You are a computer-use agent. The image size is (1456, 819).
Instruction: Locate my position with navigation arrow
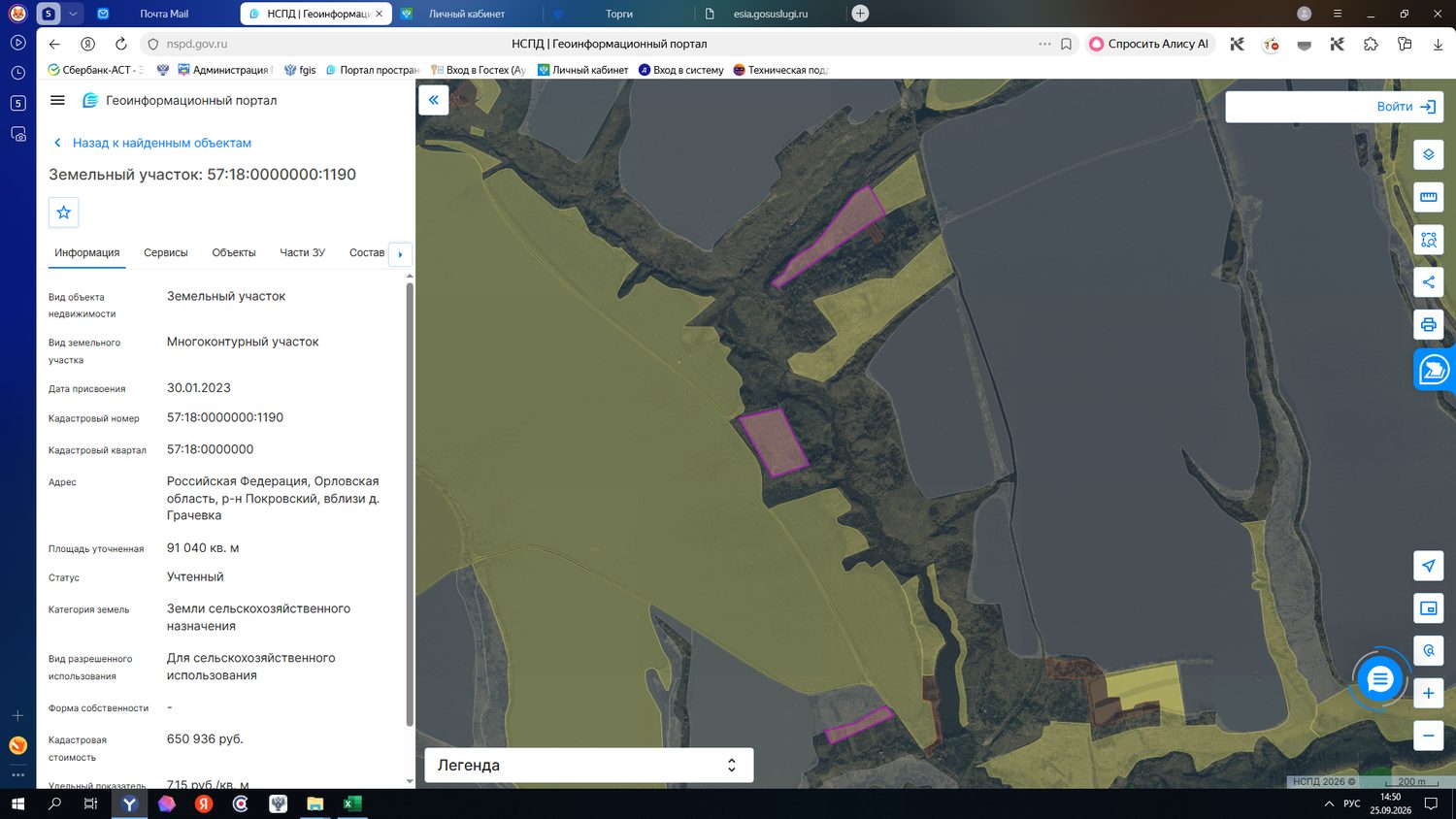pyautogui.click(x=1428, y=566)
